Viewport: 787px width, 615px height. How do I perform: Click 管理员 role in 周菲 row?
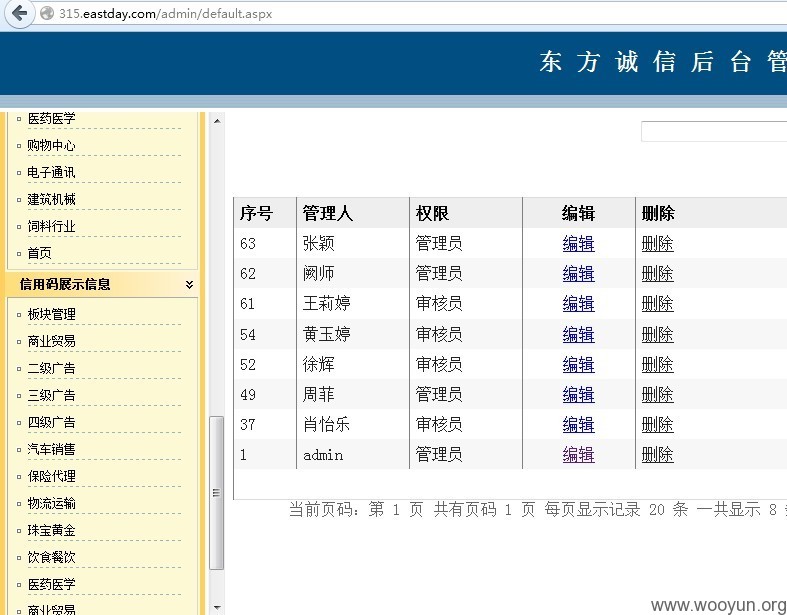(x=439, y=395)
